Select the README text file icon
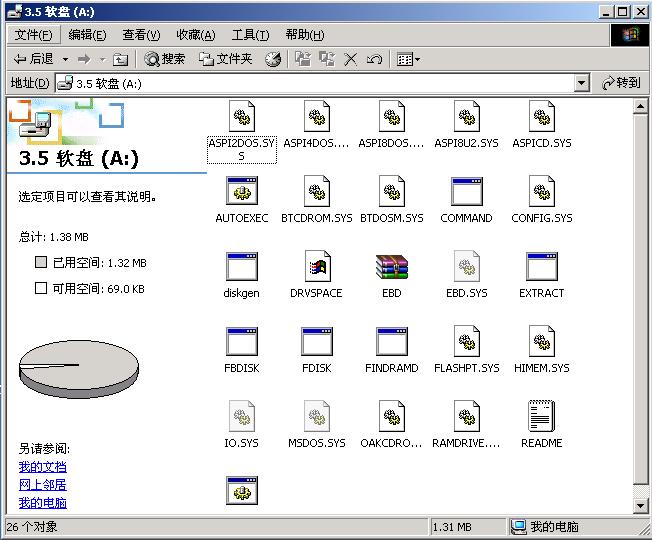This screenshot has width=652, height=540. [541, 416]
